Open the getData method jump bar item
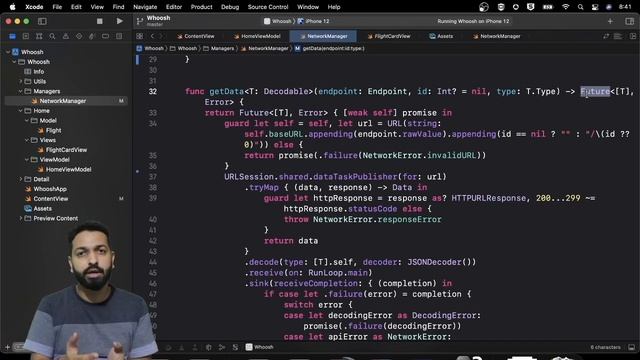The width and height of the screenshot is (640, 360). tap(329, 49)
